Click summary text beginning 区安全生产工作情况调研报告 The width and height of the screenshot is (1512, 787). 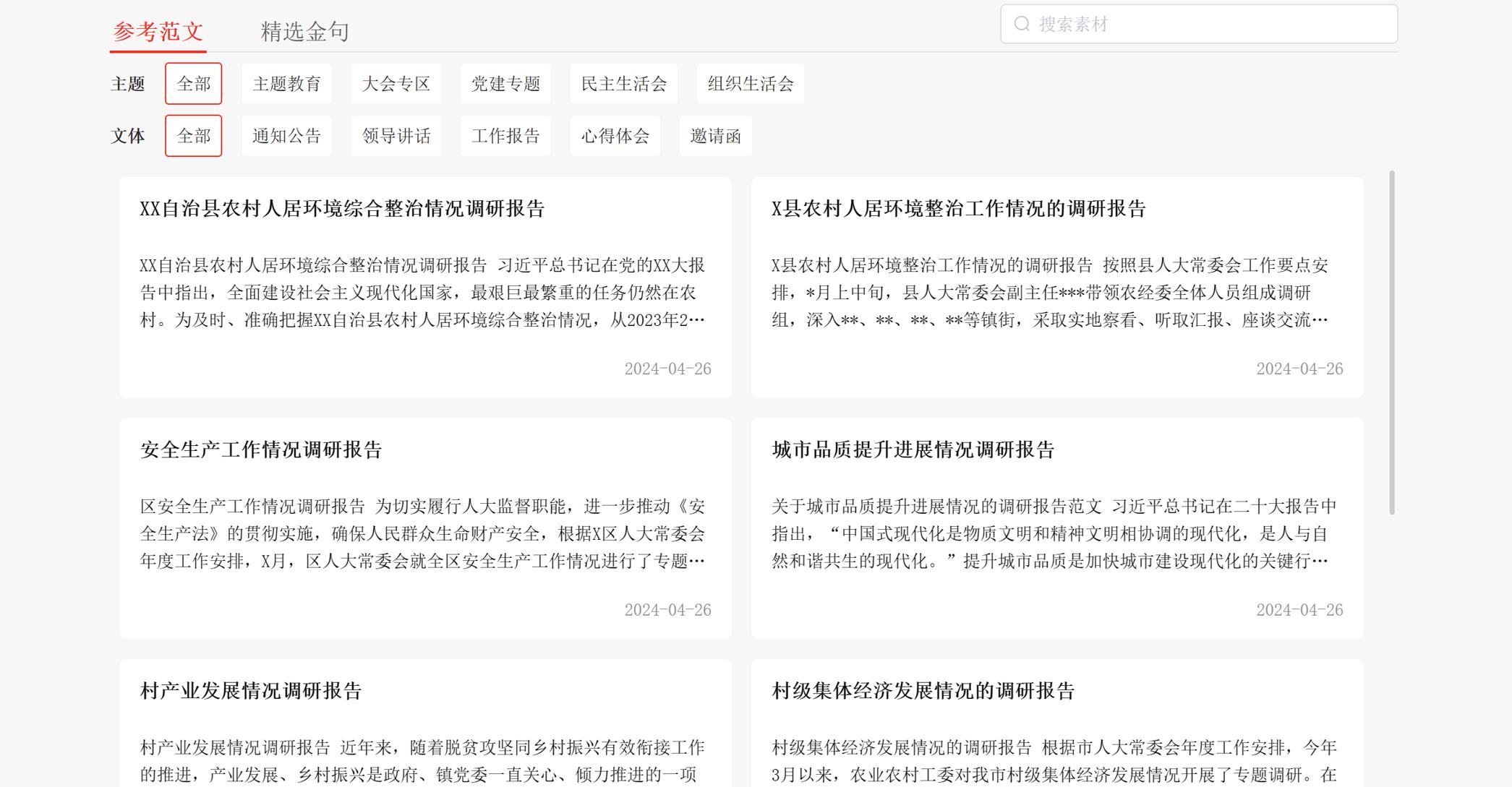(x=422, y=533)
